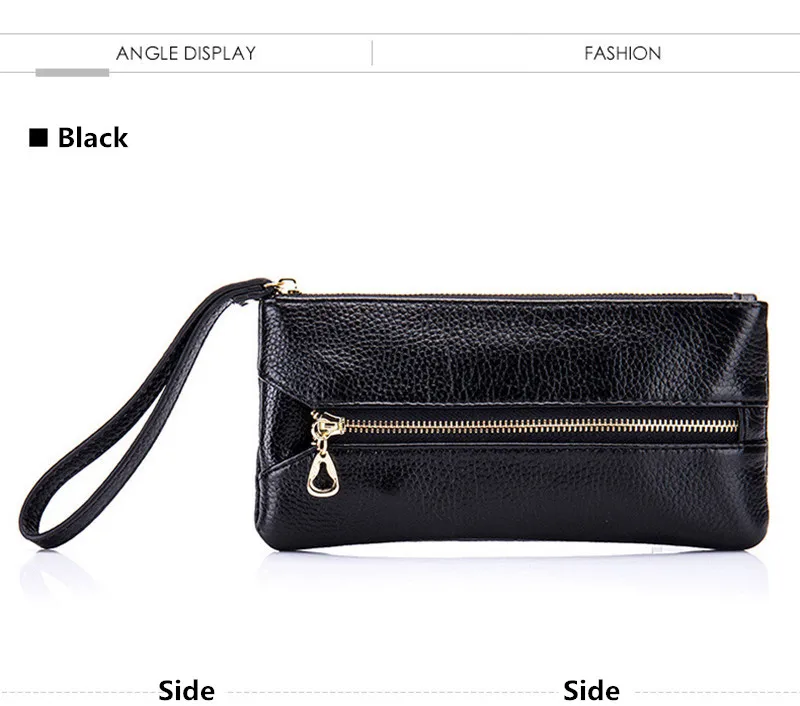Click the right Side label
Image resolution: width=800 pixels, height=706 pixels.
tap(591, 691)
